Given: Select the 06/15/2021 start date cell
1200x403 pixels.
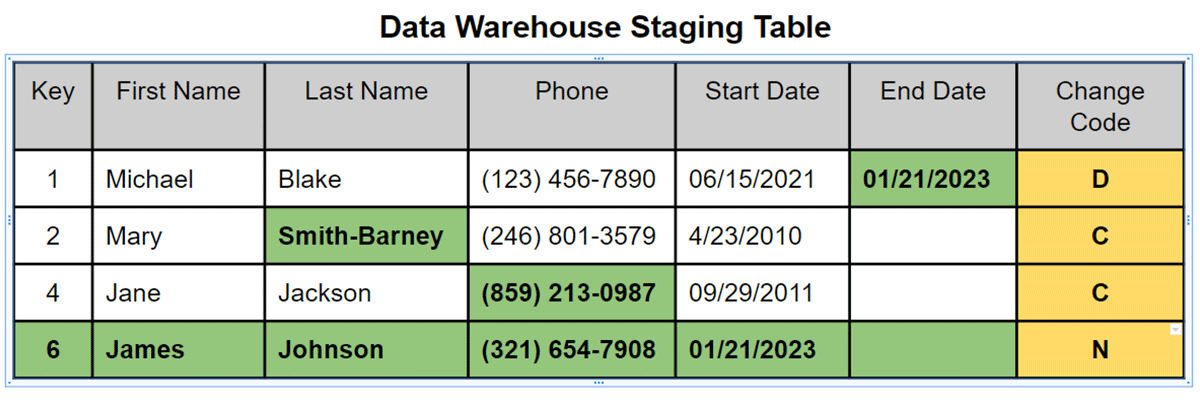Looking at the screenshot, I should 762,179.
